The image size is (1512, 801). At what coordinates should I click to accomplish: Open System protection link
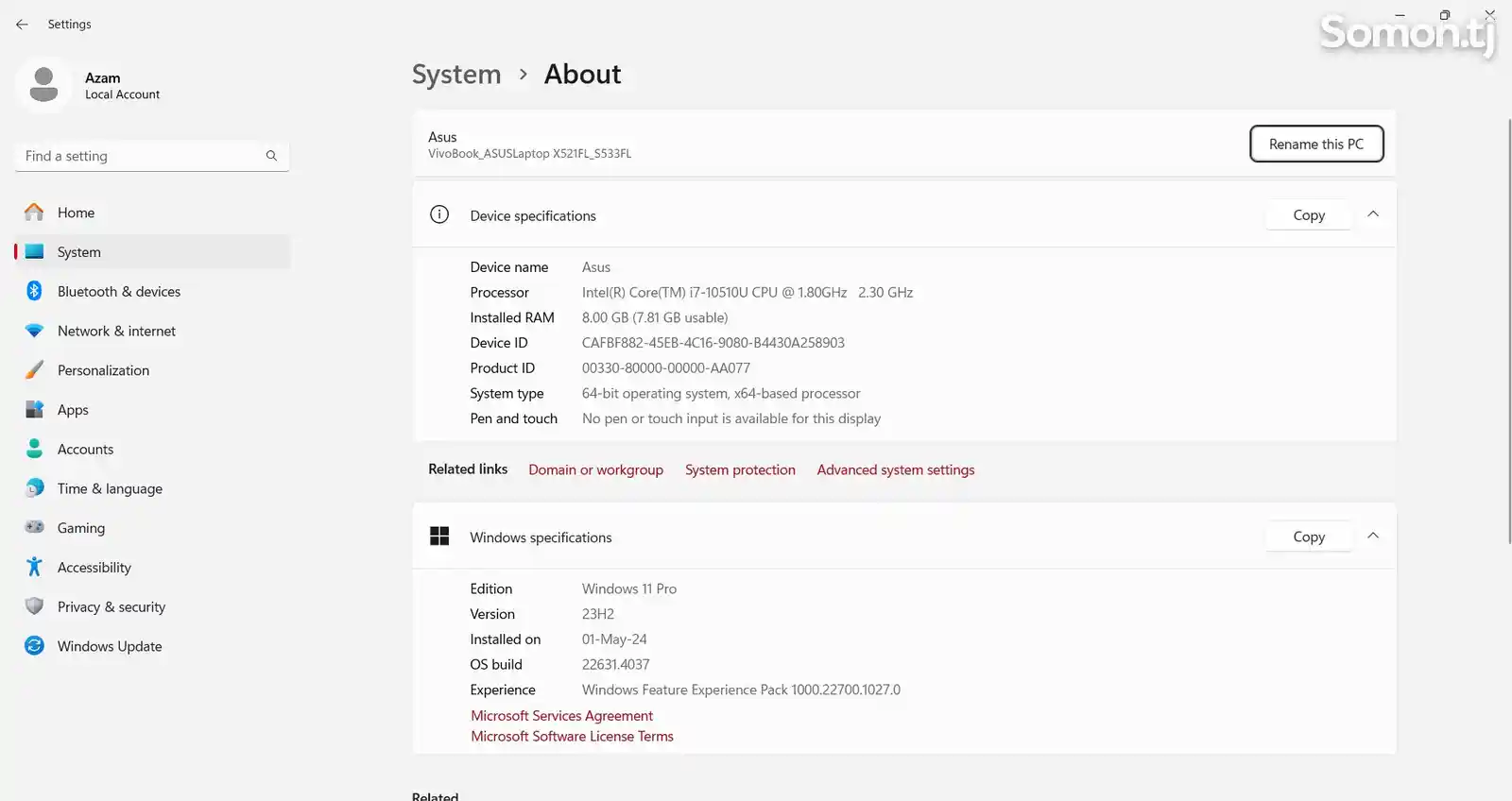740,469
